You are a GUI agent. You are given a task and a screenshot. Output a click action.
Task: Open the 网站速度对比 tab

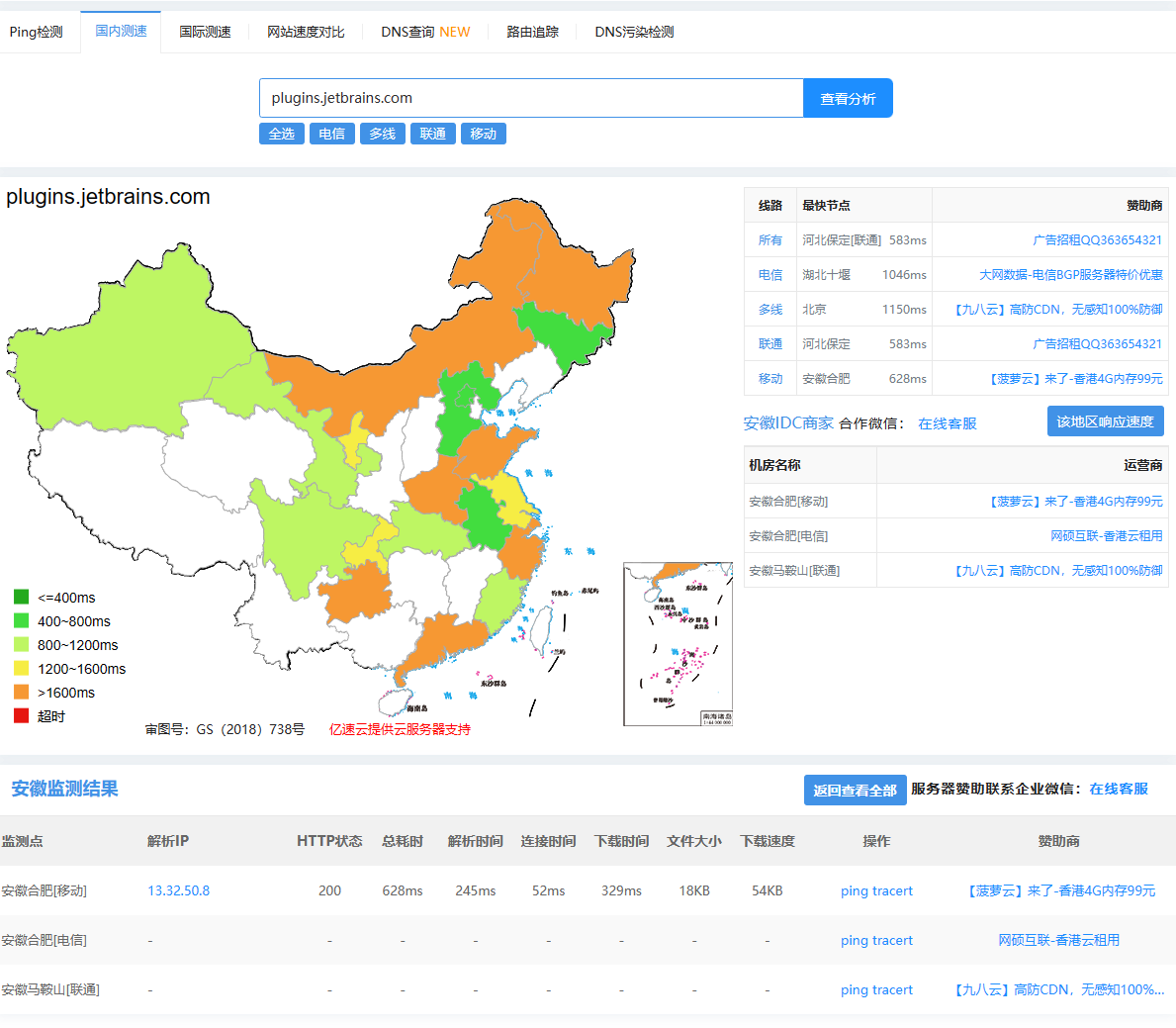click(x=306, y=33)
